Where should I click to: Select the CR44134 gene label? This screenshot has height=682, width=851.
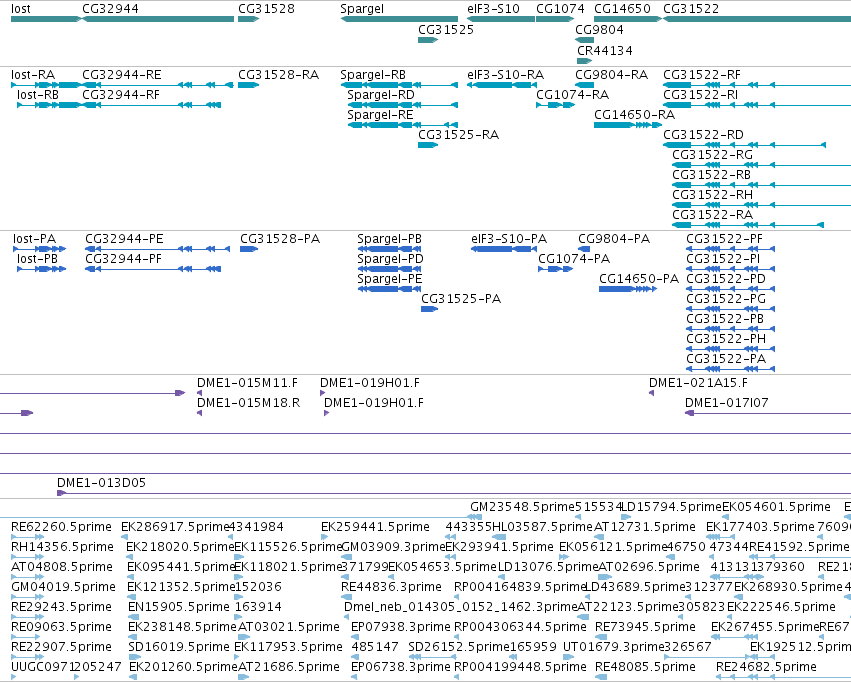(605, 50)
